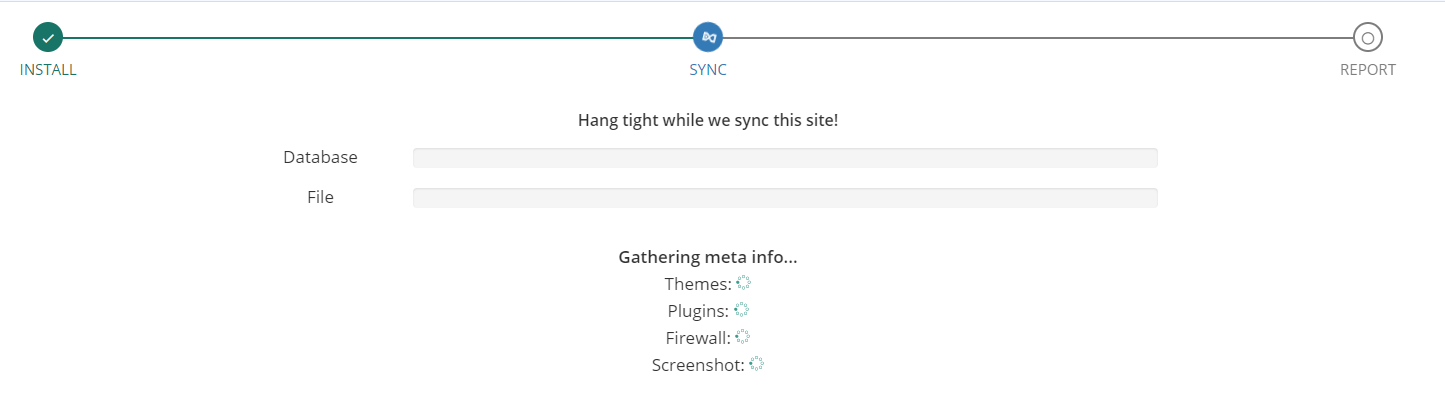The height and width of the screenshot is (414, 1445).
Task: Click the "Gathering meta info..." text
Action: coord(708,257)
